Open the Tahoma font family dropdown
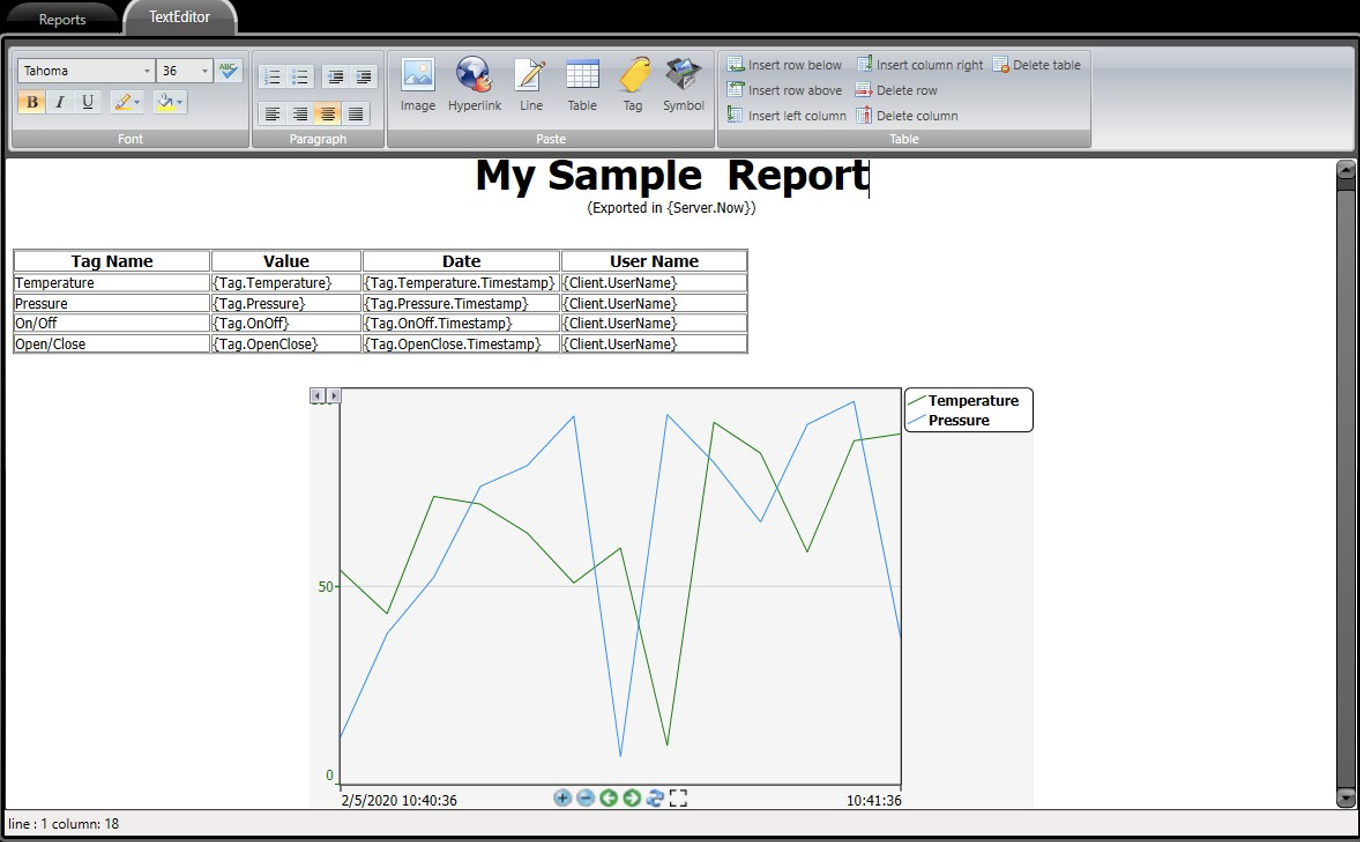This screenshot has width=1360, height=842. click(x=147, y=71)
